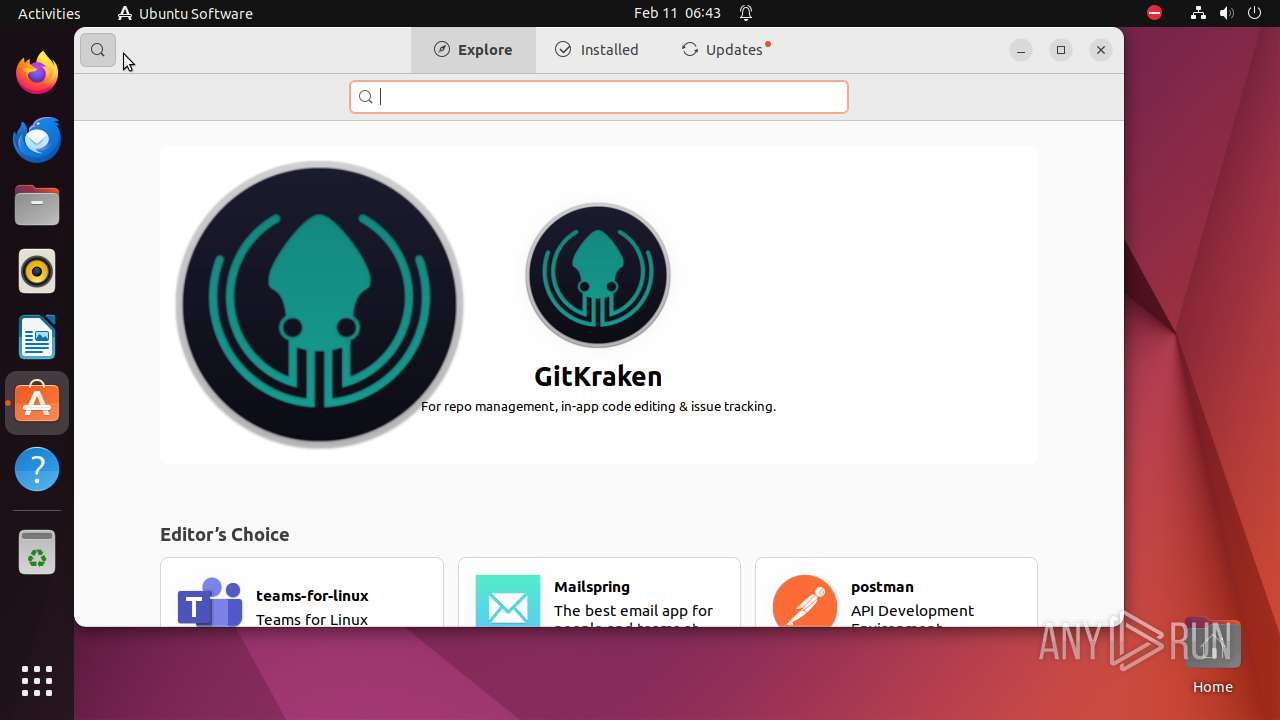
Task: Click the GitKraken description tagline text
Action: [x=598, y=407]
